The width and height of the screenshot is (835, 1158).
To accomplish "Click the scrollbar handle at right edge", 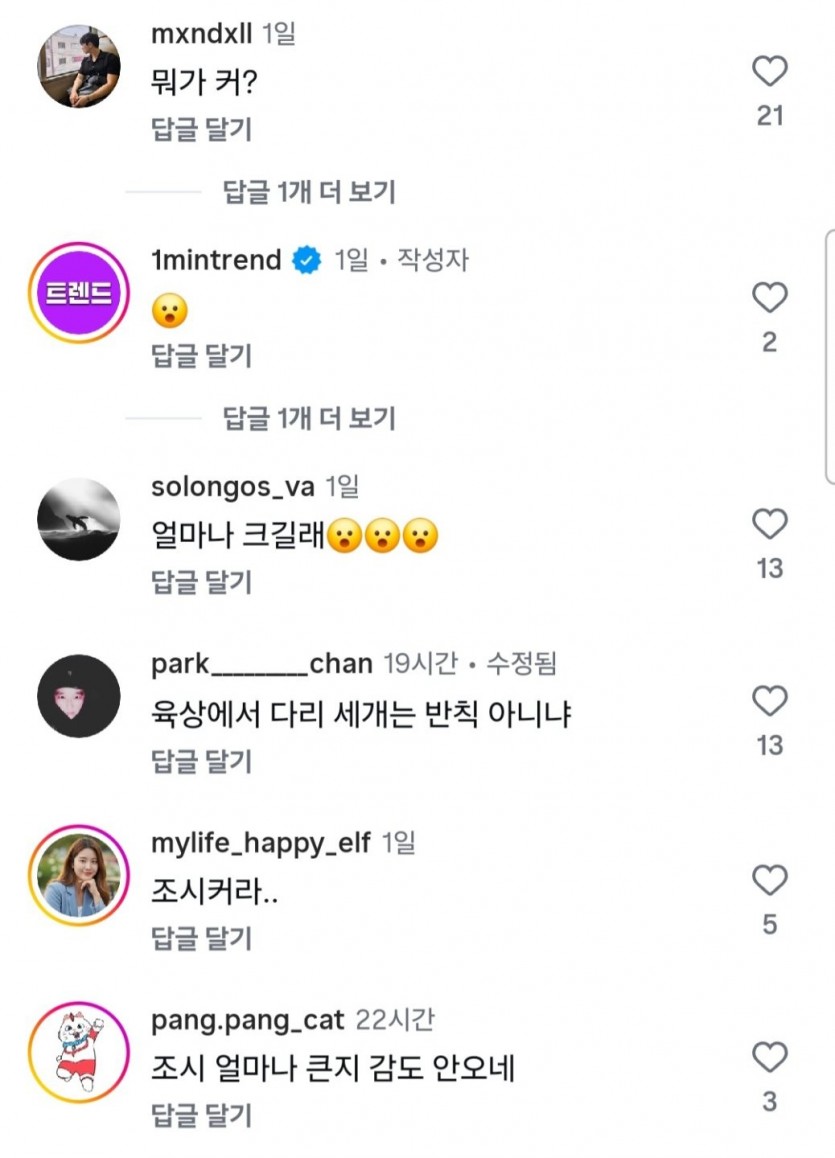I will [x=830, y=357].
